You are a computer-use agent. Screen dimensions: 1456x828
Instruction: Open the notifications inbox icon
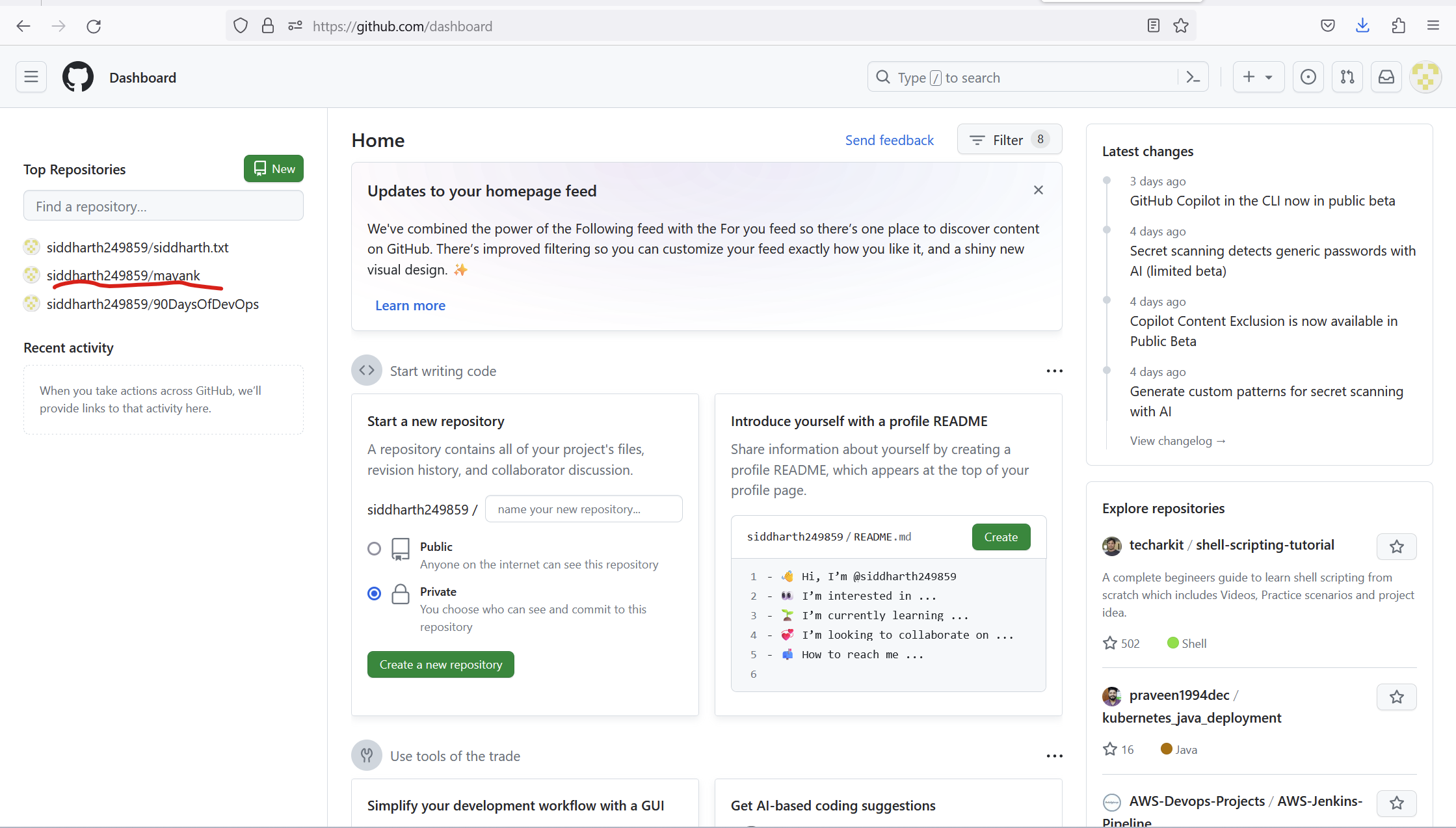(x=1386, y=77)
